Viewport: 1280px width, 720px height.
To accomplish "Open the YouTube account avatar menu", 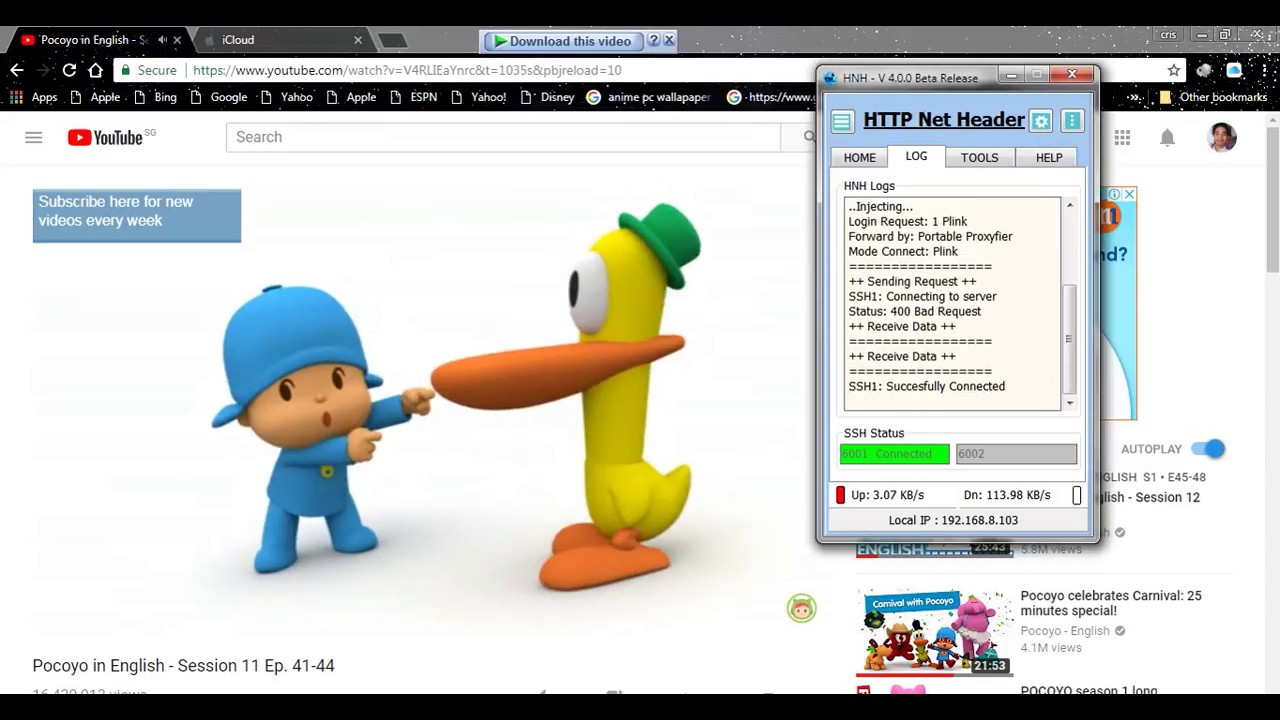I will click(1222, 137).
